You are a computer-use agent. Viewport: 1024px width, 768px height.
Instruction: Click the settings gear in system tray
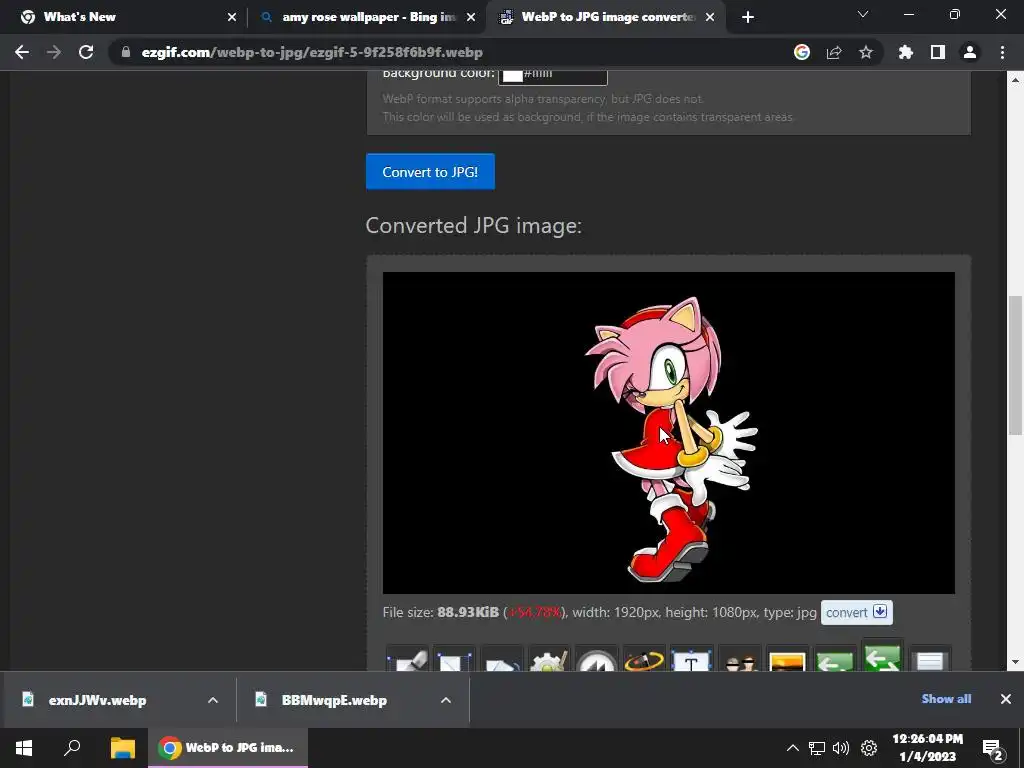click(869, 748)
